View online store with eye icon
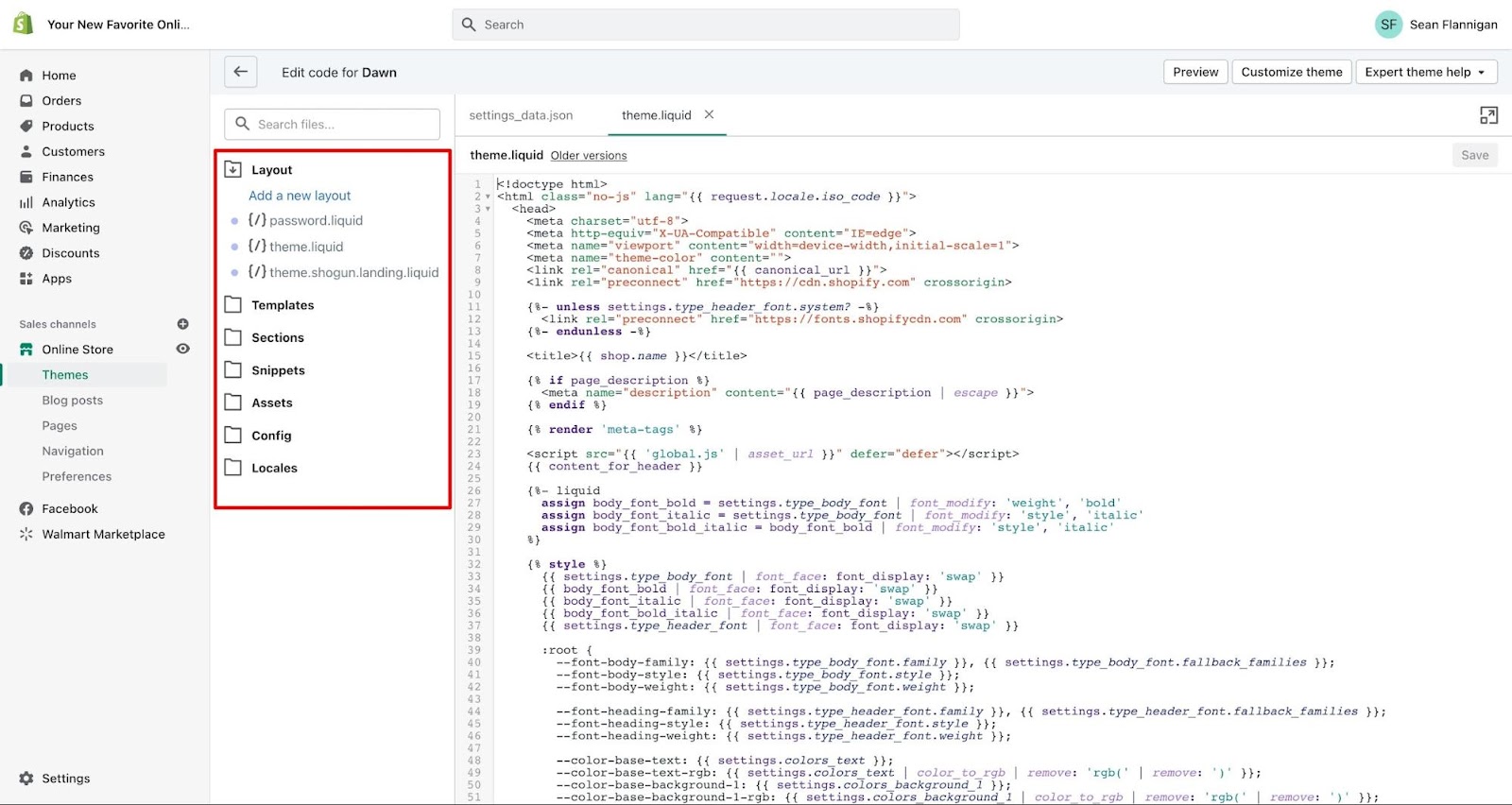The width and height of the screenshot is (1512, 805). (x=183, y=350)
